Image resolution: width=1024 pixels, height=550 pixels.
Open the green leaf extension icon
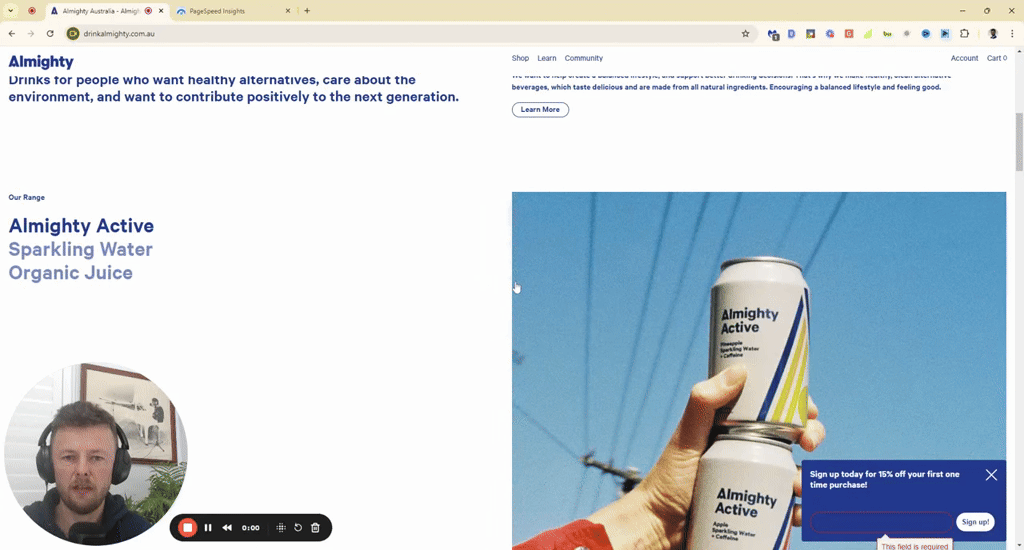[868, 33]
